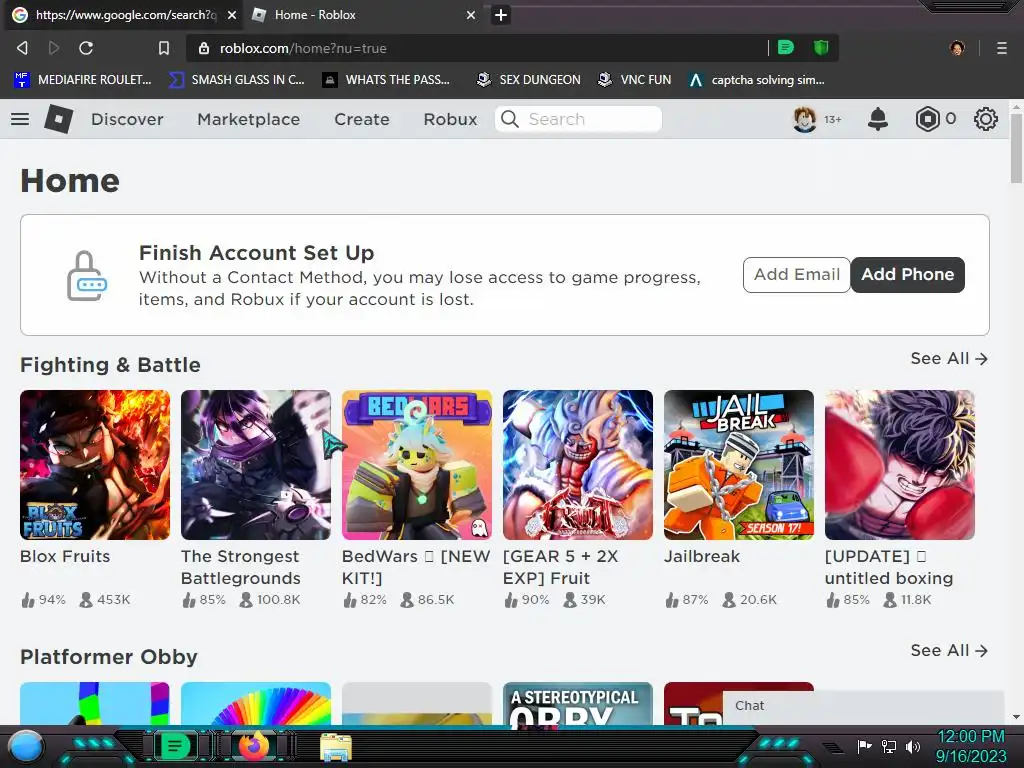Open VNC FUN bookmark
Image resolution: width=1024 pixels, height=768 pixels.
[x=635, y=80]
